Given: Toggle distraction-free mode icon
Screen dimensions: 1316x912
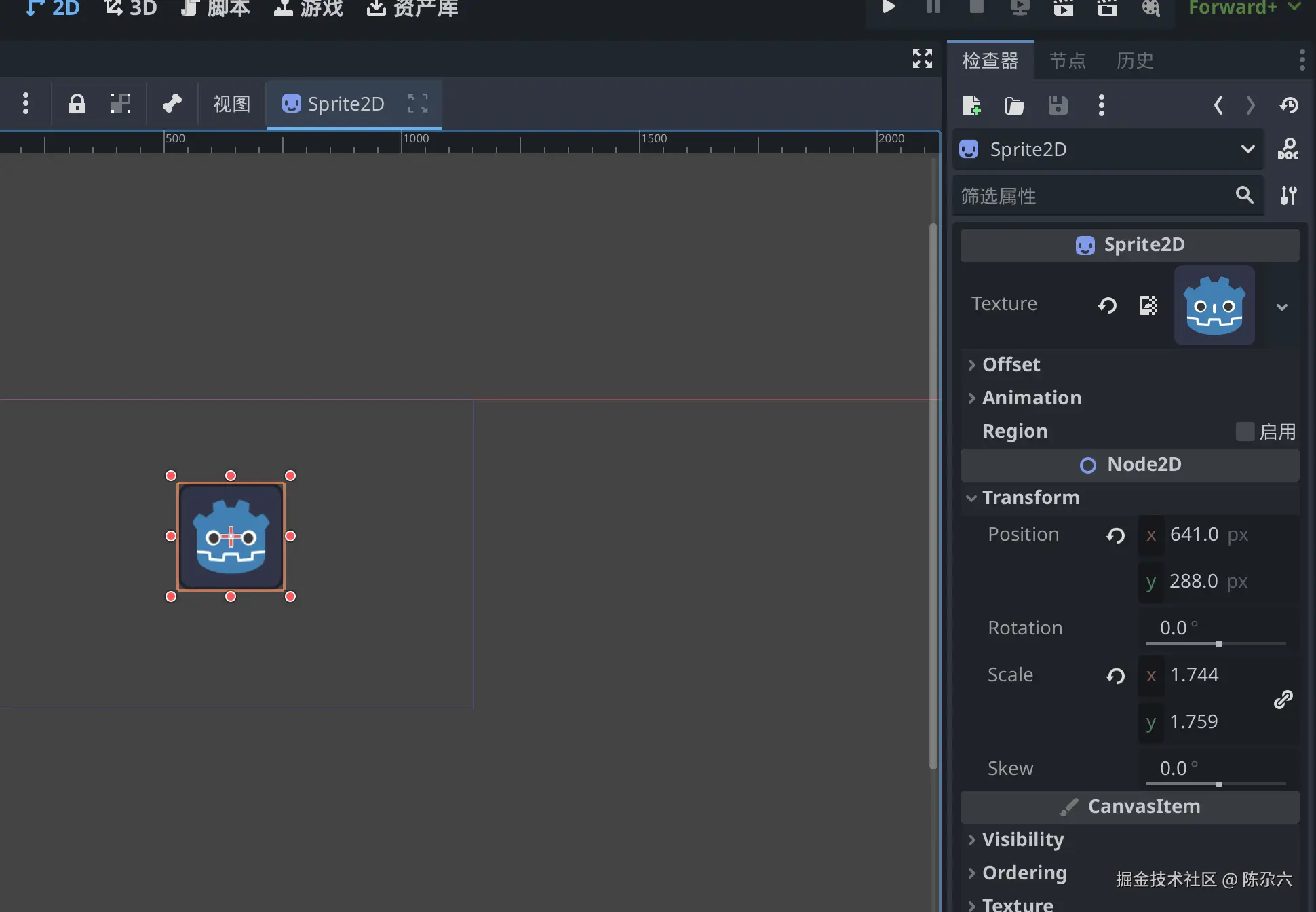Looking at the screenshot, I should pos(922,58).
